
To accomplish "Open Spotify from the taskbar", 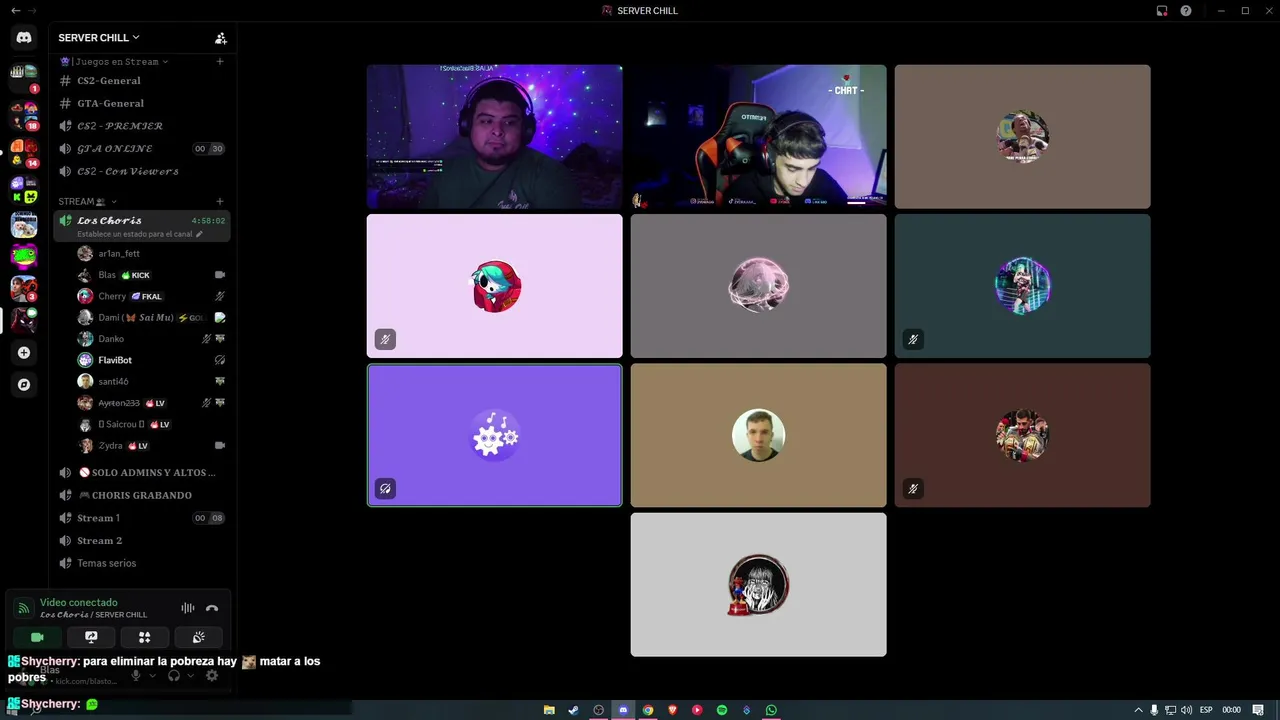I will [x=722, y=710].
